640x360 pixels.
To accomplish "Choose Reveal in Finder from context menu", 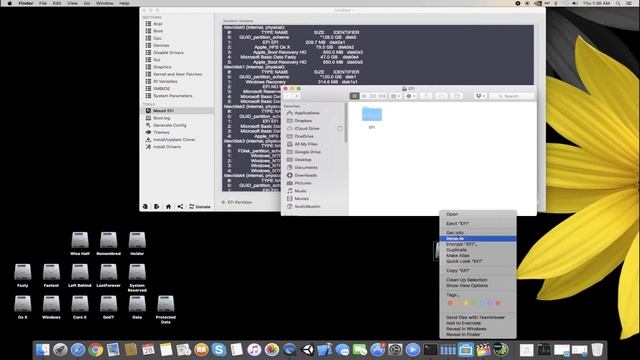I will [478, 334].
